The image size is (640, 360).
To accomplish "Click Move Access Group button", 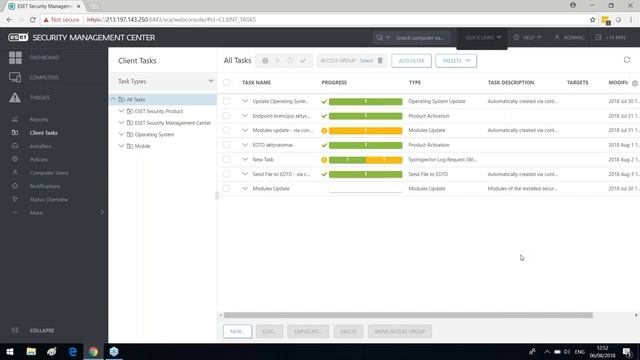I will pyautogui.click(x=400, y=331).
